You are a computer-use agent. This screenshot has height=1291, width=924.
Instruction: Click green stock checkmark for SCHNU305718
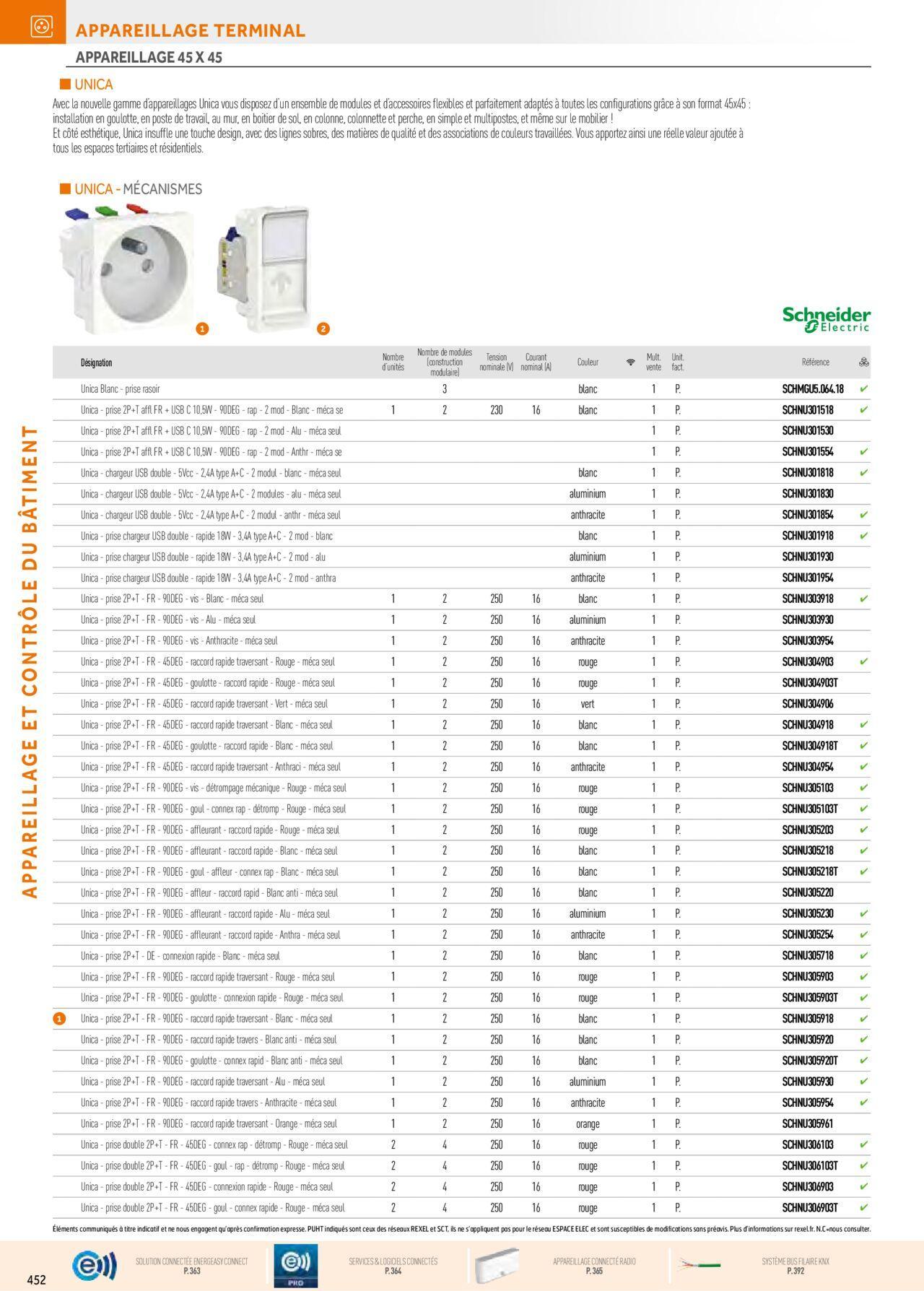[864, 955]
